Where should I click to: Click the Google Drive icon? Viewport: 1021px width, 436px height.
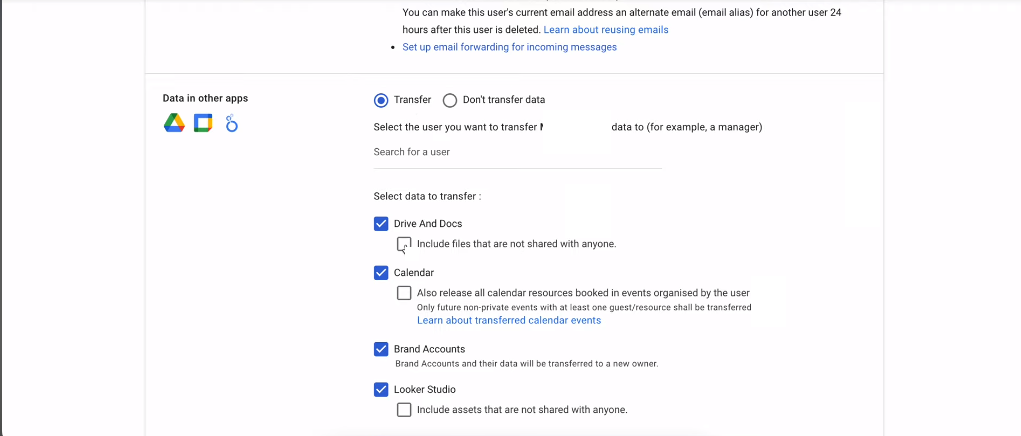[174, 122]
